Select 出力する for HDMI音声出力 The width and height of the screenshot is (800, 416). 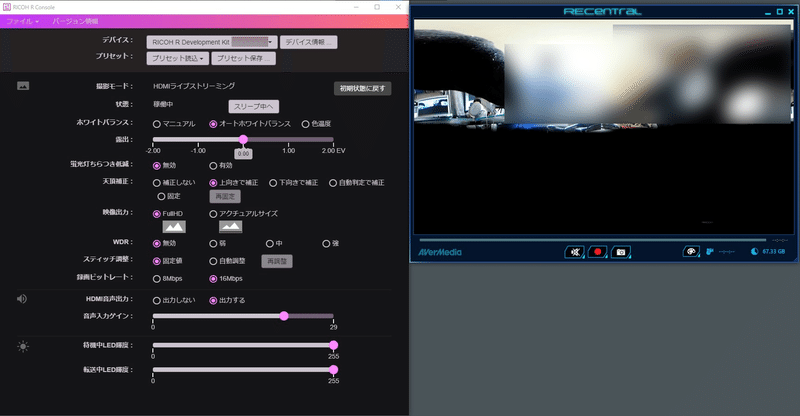[x=213, y=301]
